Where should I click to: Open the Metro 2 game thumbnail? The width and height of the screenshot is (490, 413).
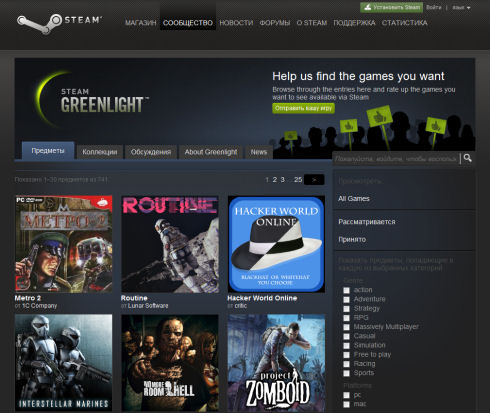click(x=64, y=244)
